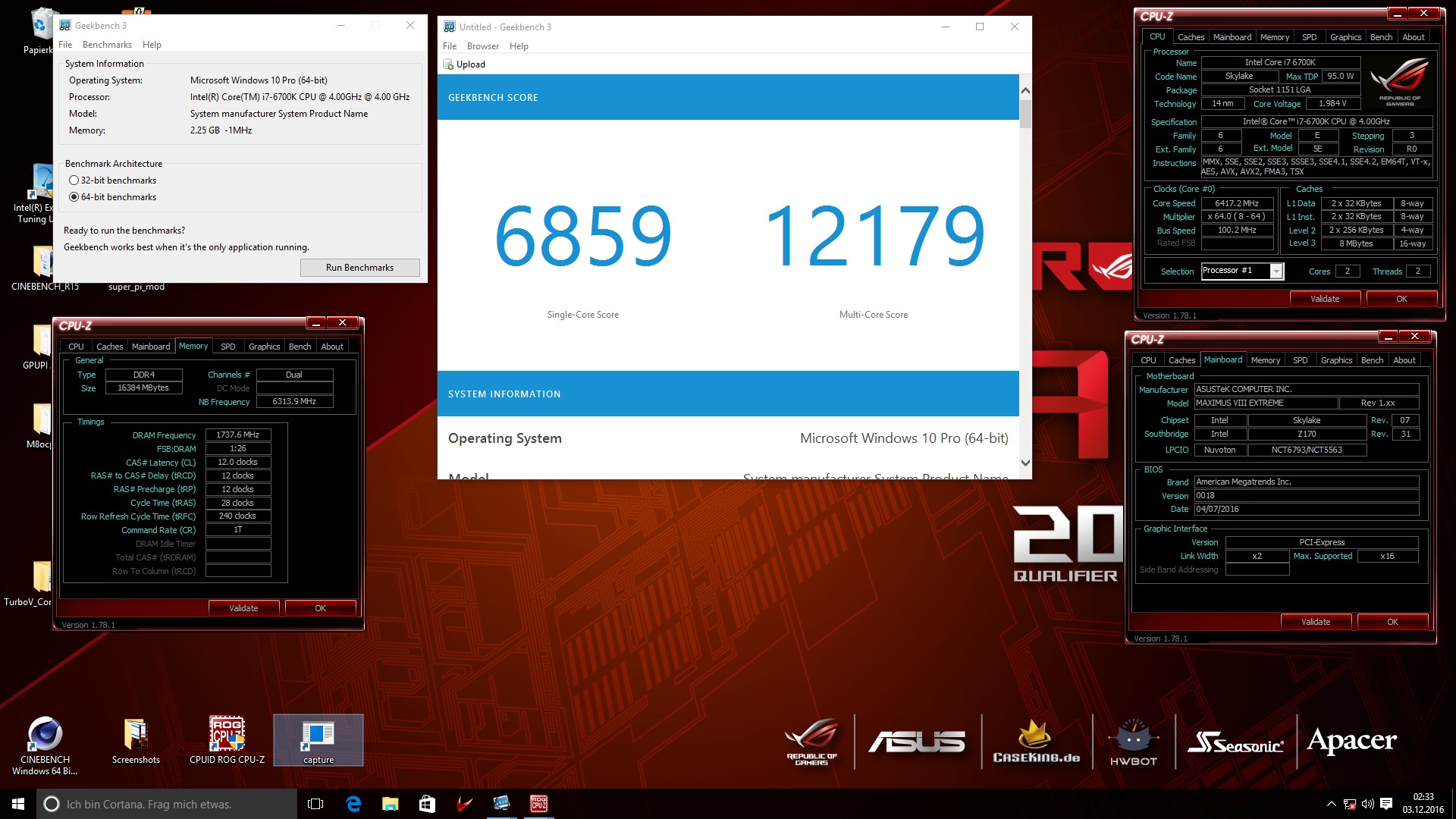The height and width of the screenshot is (819, 1456).
Task: Click the Geekbench results scrollbar thumb
Action: tap(1025, 114)
